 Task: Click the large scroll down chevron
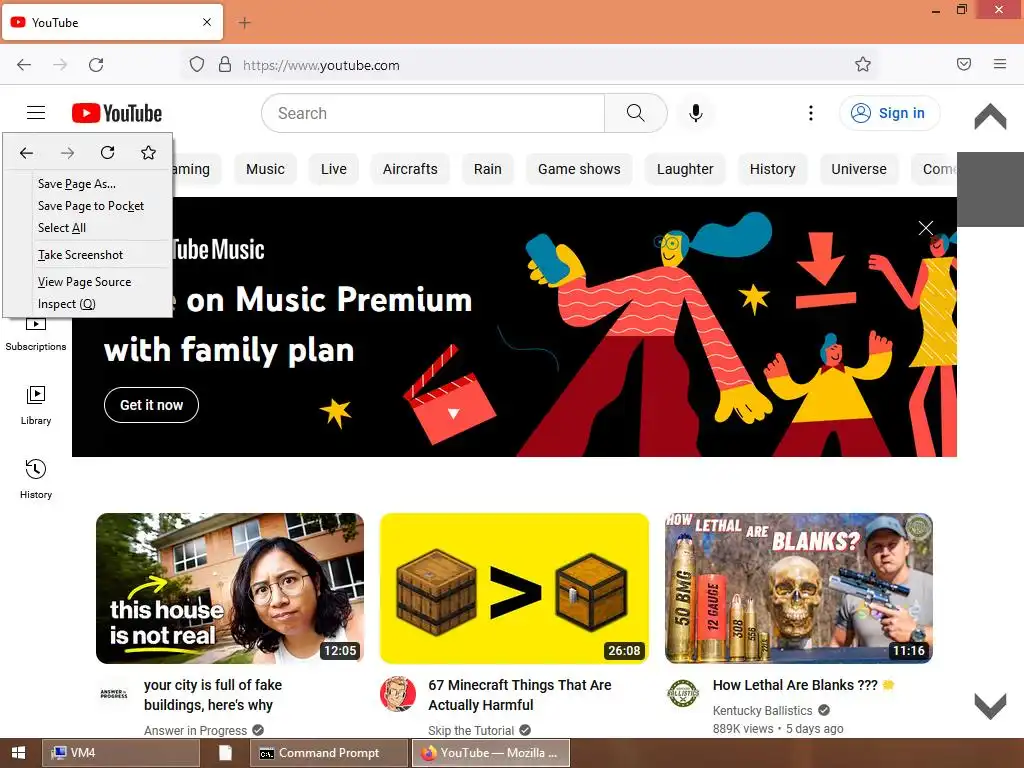(990, 706)
